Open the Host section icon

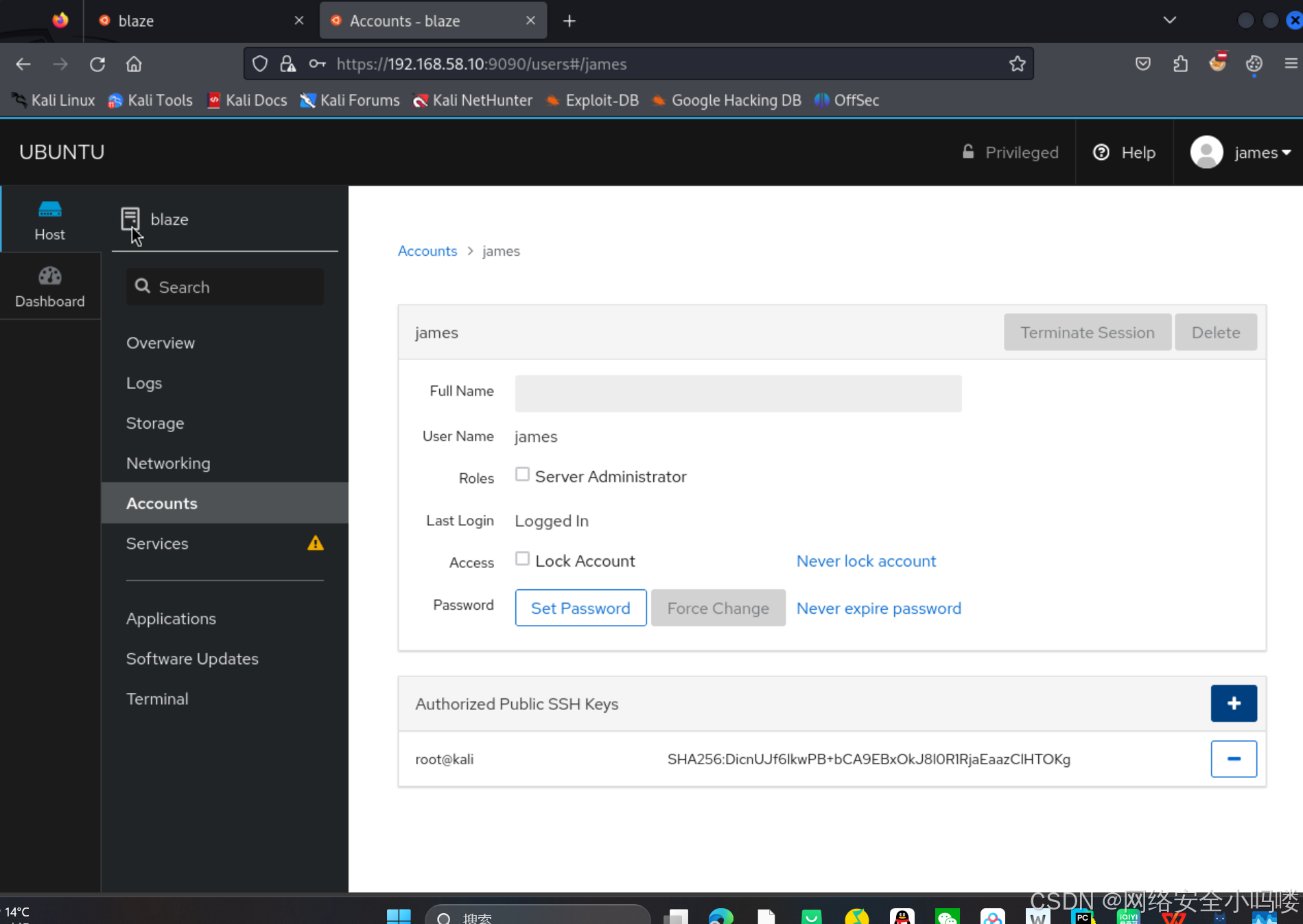(x=50, y=209)
